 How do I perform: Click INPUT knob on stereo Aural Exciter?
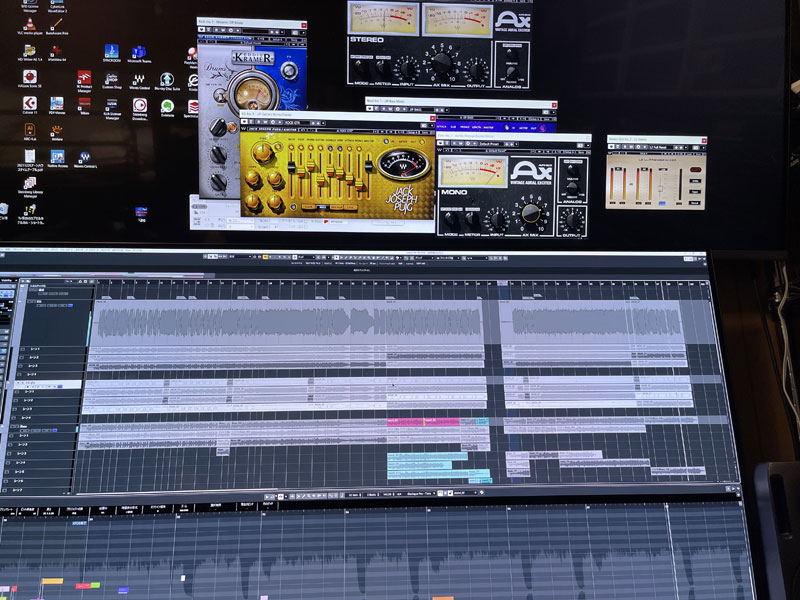click(407, 70)
